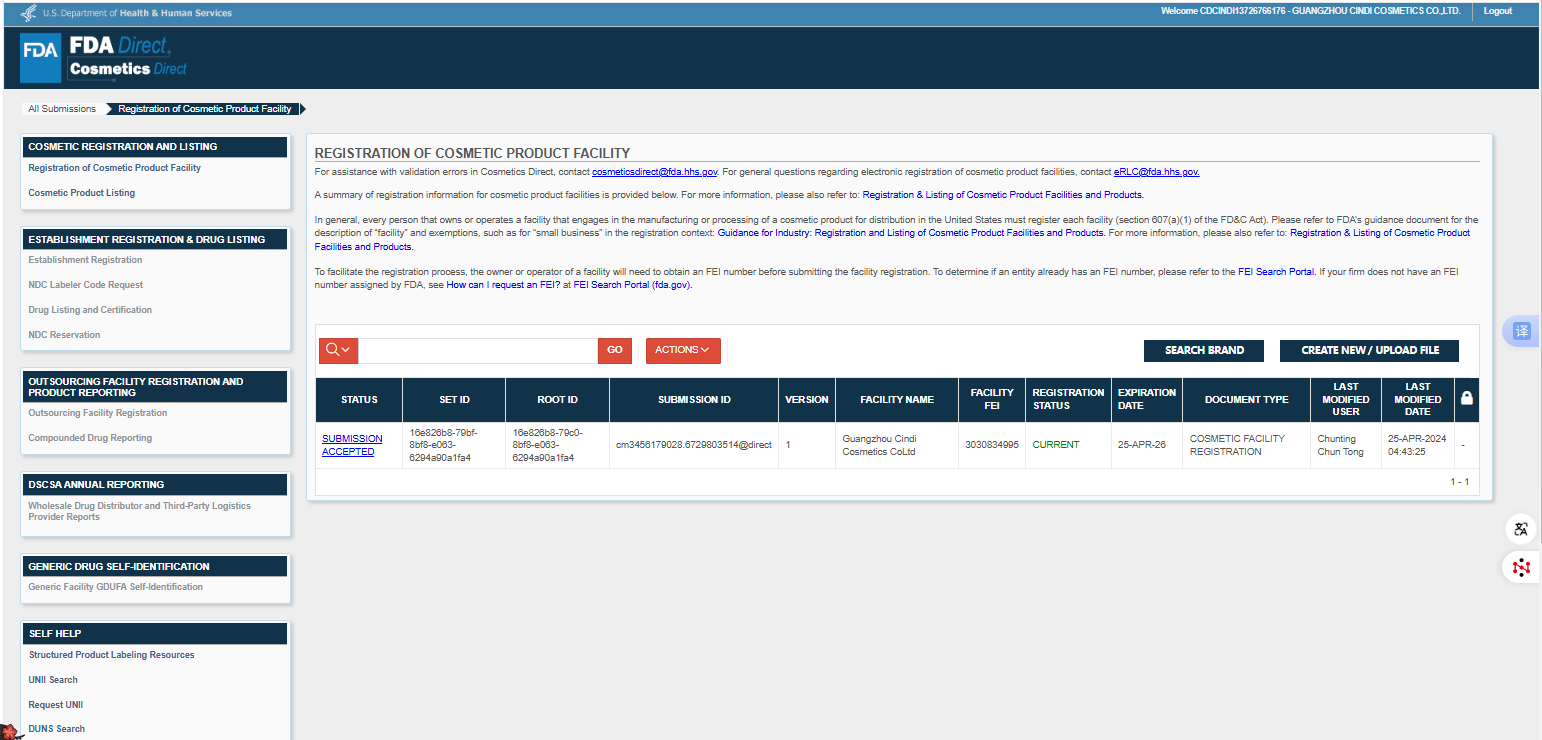Open the FEI Search Portal link

coord(1275,272)
